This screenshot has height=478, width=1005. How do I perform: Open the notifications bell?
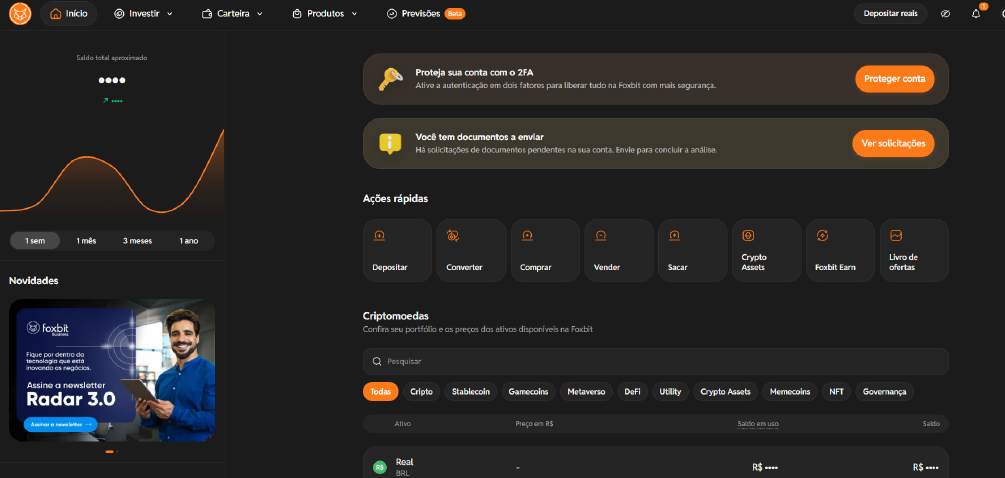[x=976, y=13]
